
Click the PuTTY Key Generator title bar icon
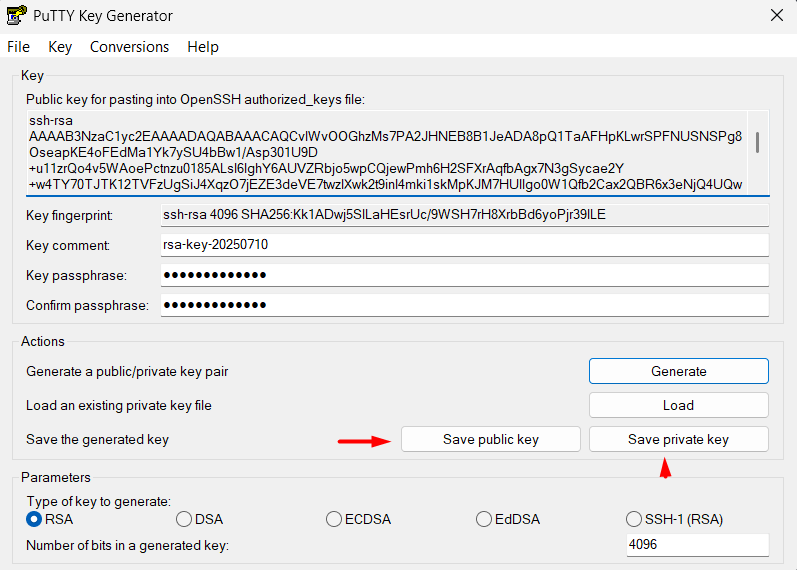click(x=16, y=15)
